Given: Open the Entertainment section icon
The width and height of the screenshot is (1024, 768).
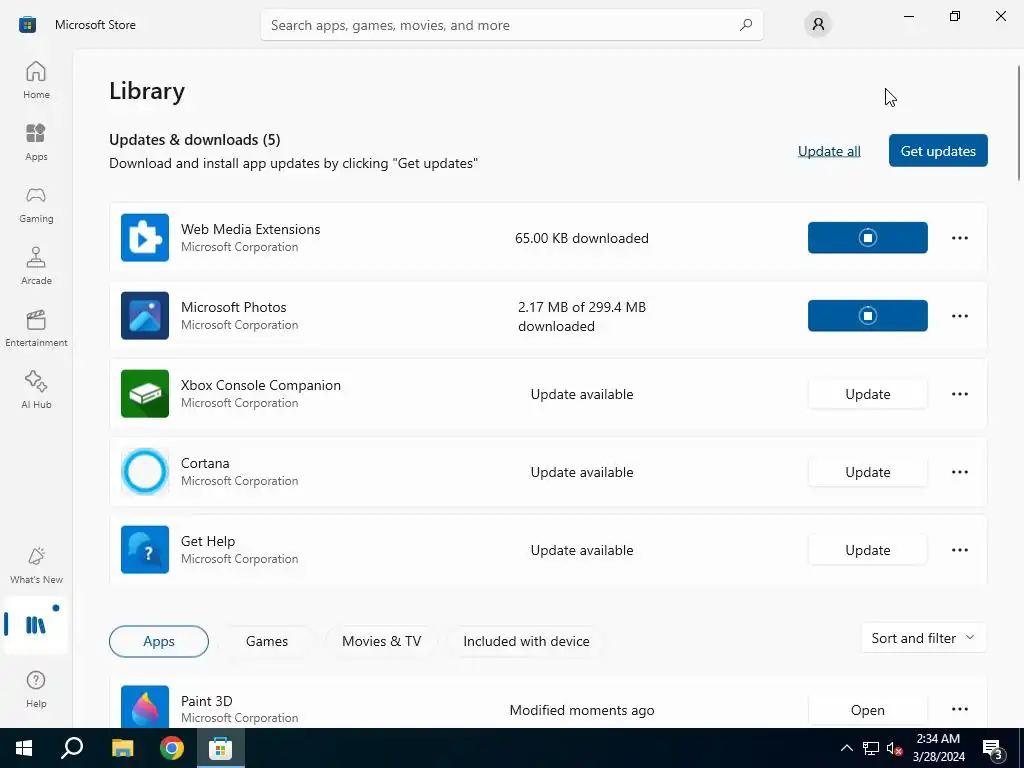Looking at the screenshot, I should pos(36,328).
